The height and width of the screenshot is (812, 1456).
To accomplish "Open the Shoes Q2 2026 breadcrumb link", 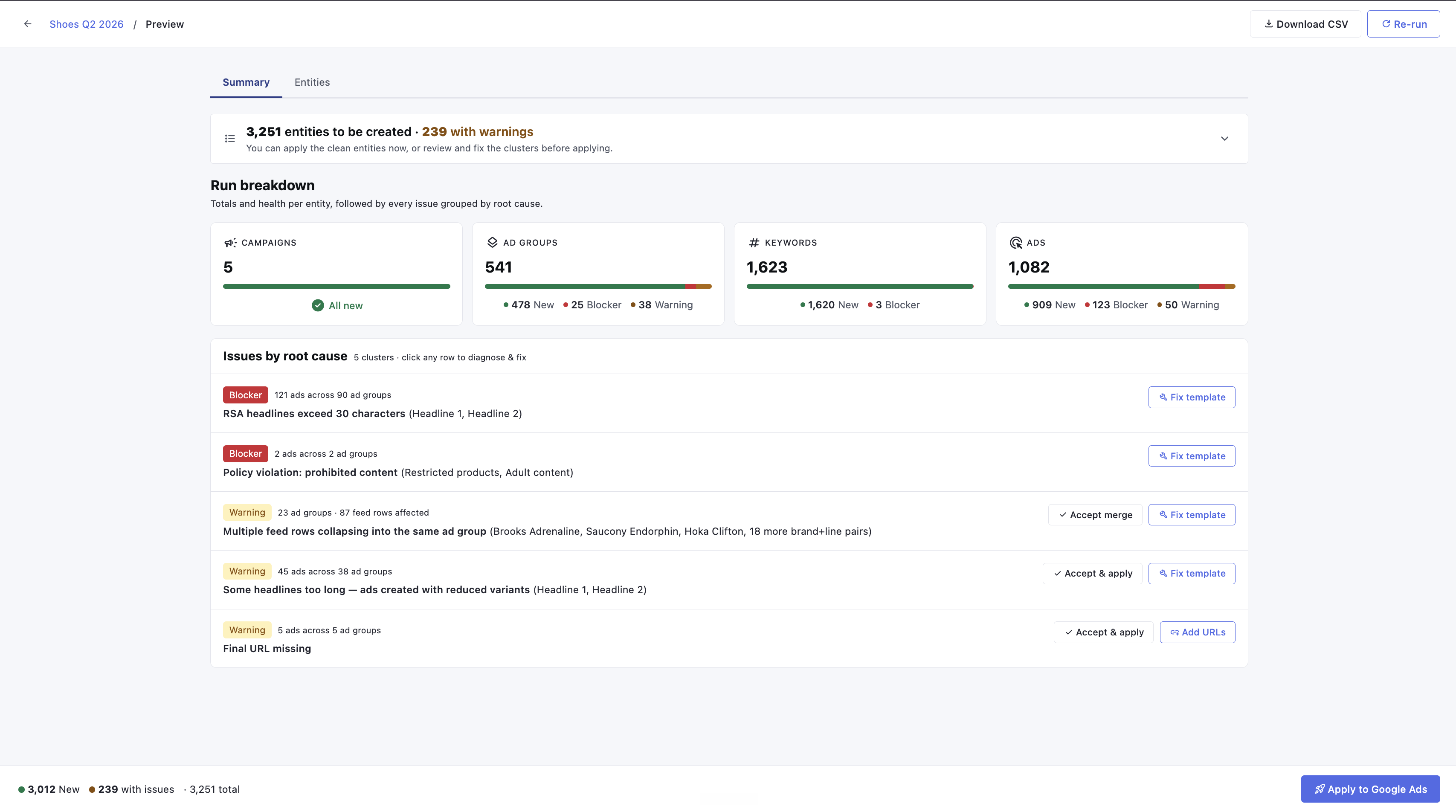I will tap(87, 24).
